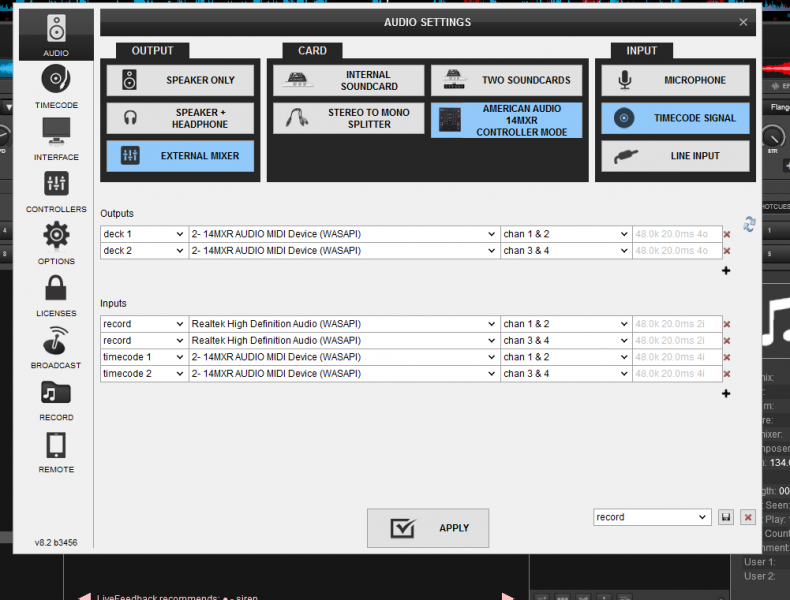Viewport: 790px width, 600px height.
Task: Remove the first record input row
Action: (727, 324)
